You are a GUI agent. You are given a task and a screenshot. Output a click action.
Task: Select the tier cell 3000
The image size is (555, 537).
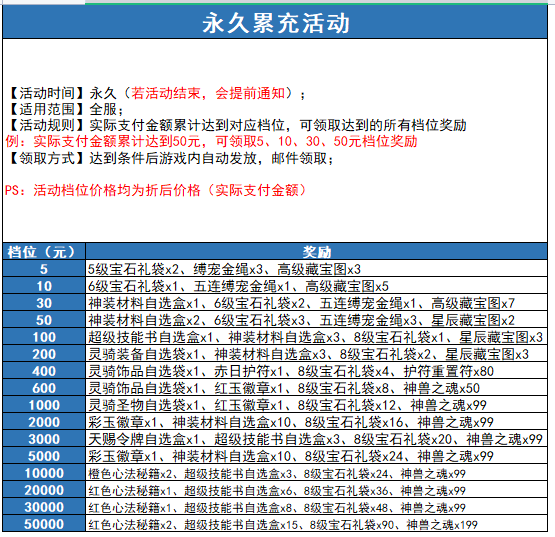click(44, 439)
